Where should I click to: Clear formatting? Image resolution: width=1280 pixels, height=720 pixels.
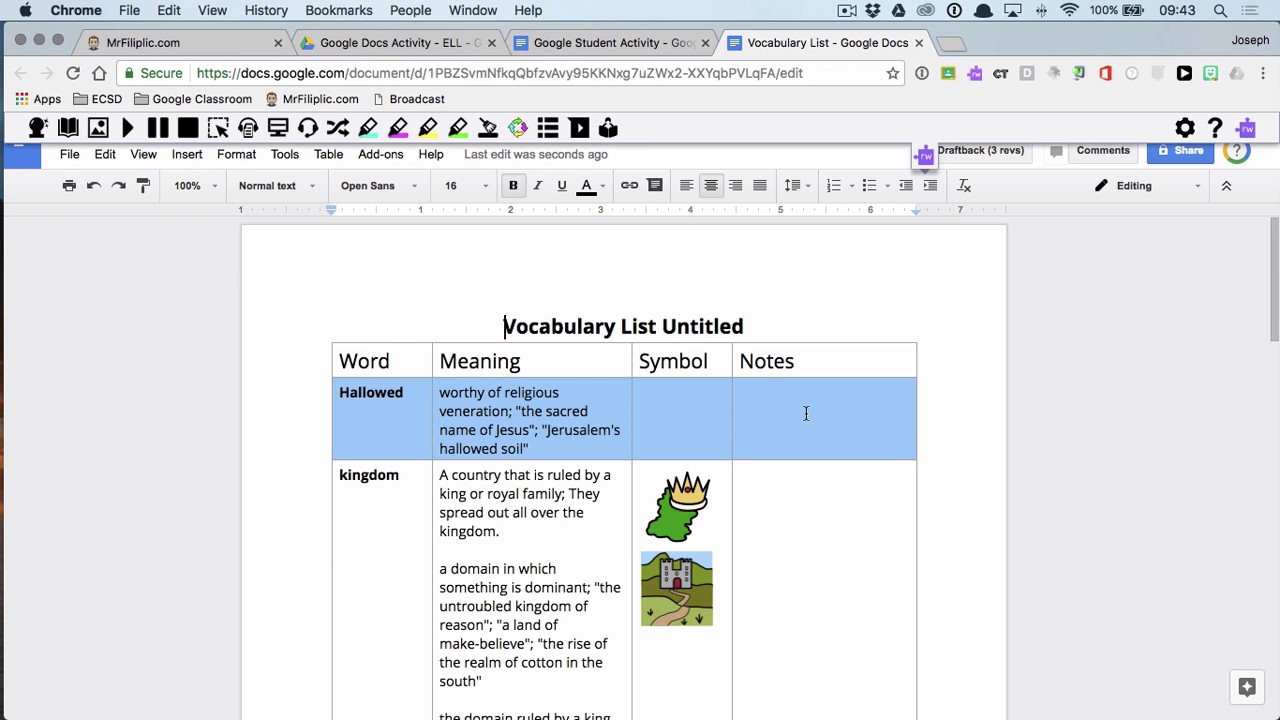coord(964,186)
